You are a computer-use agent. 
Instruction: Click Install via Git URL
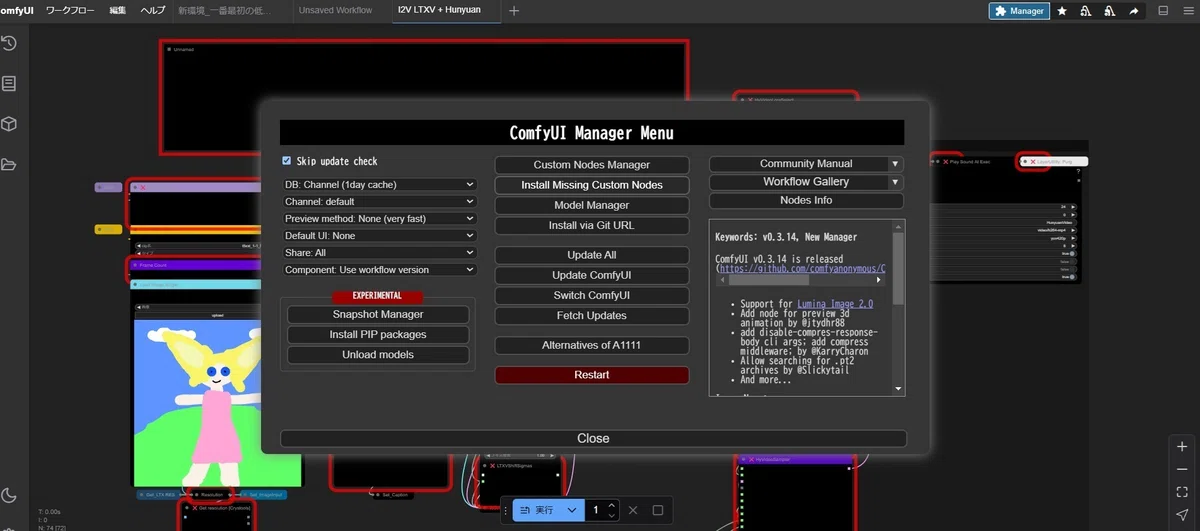point(592,225)
